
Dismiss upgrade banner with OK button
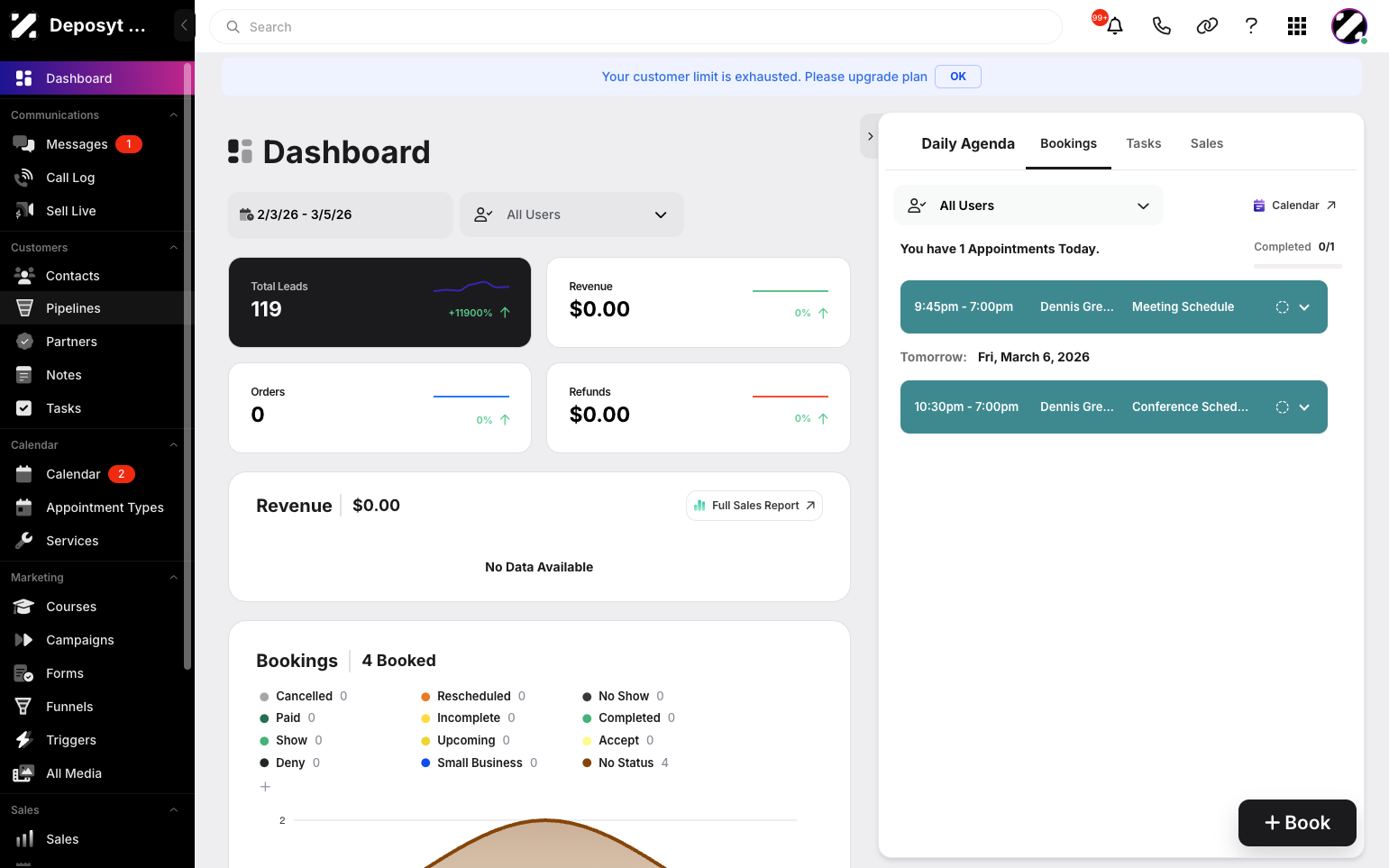click(958, 77)
